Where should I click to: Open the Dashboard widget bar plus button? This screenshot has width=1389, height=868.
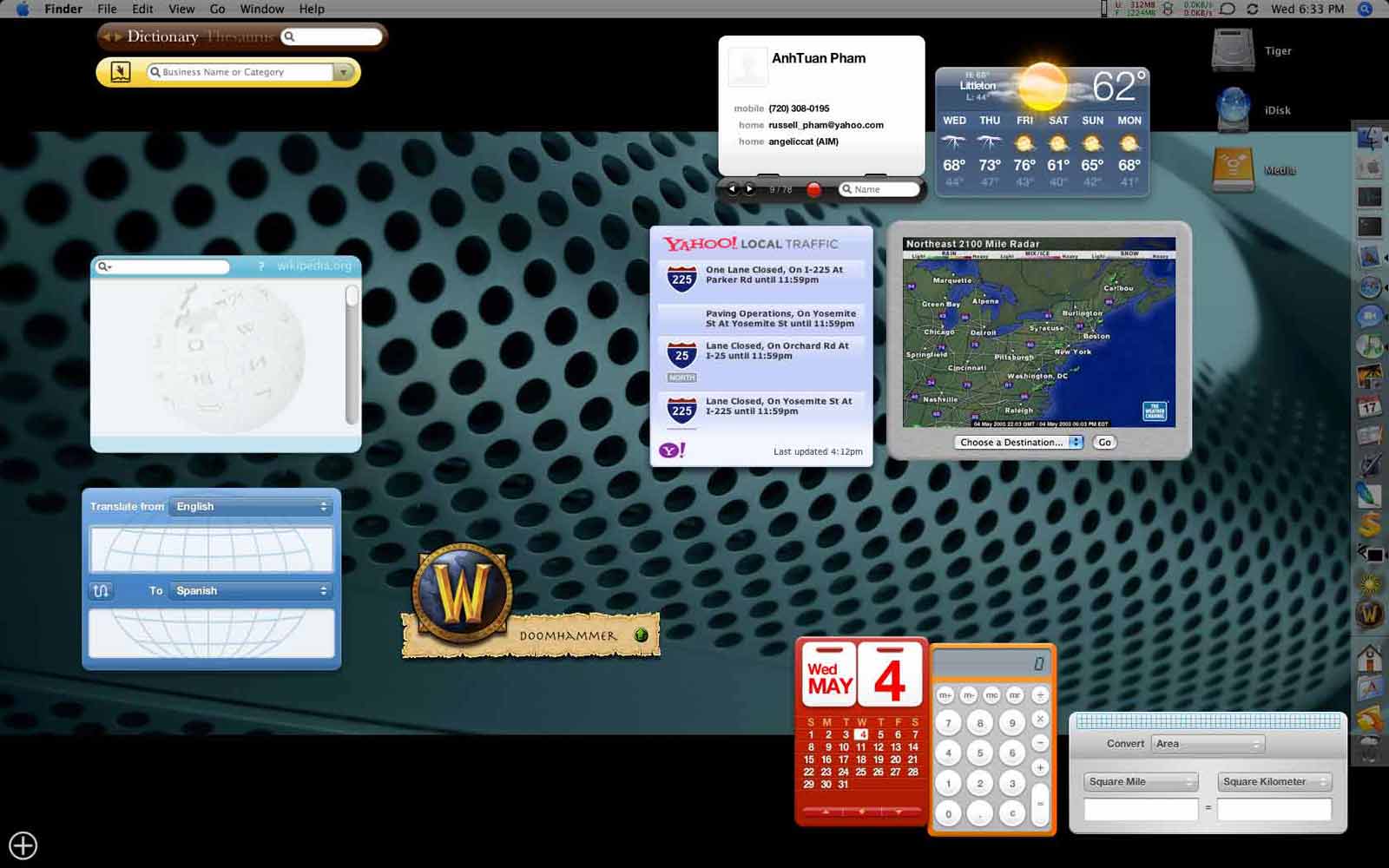click(x=23, y=845)
